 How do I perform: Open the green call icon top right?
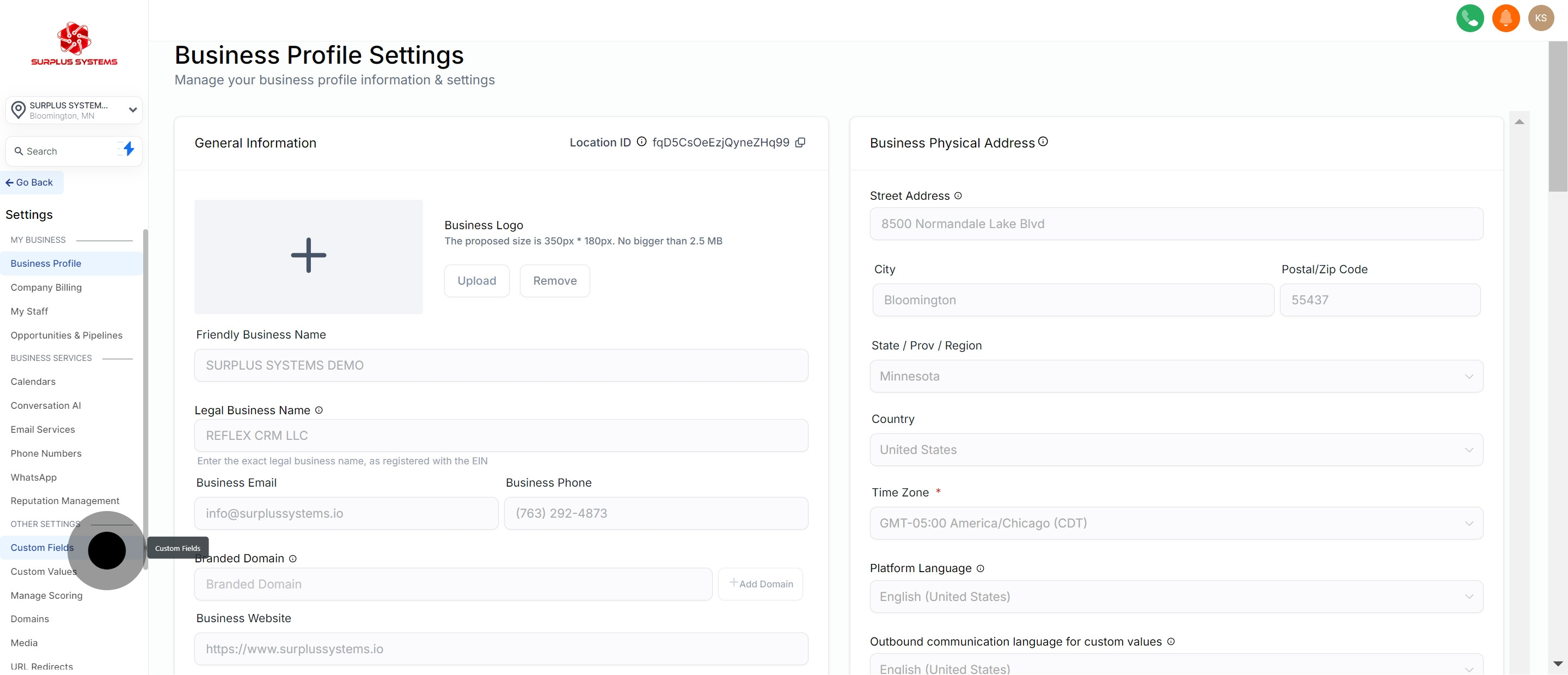click(1470, 19)
